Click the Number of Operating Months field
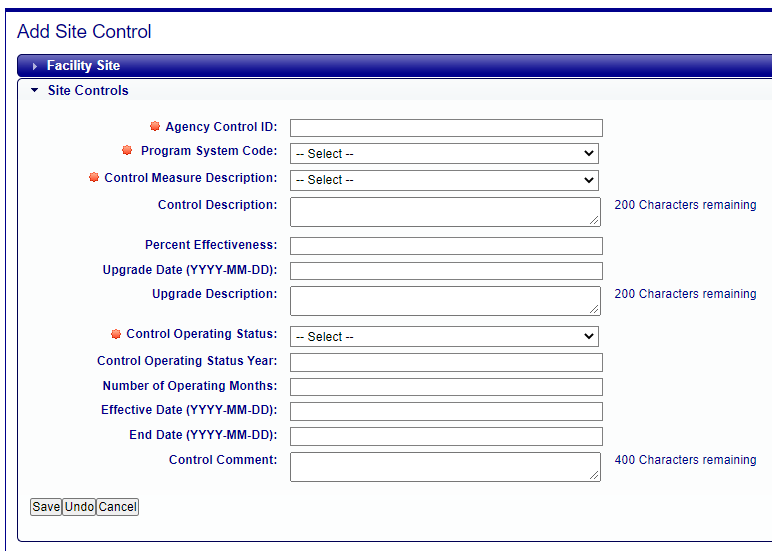 click(446, 387)
